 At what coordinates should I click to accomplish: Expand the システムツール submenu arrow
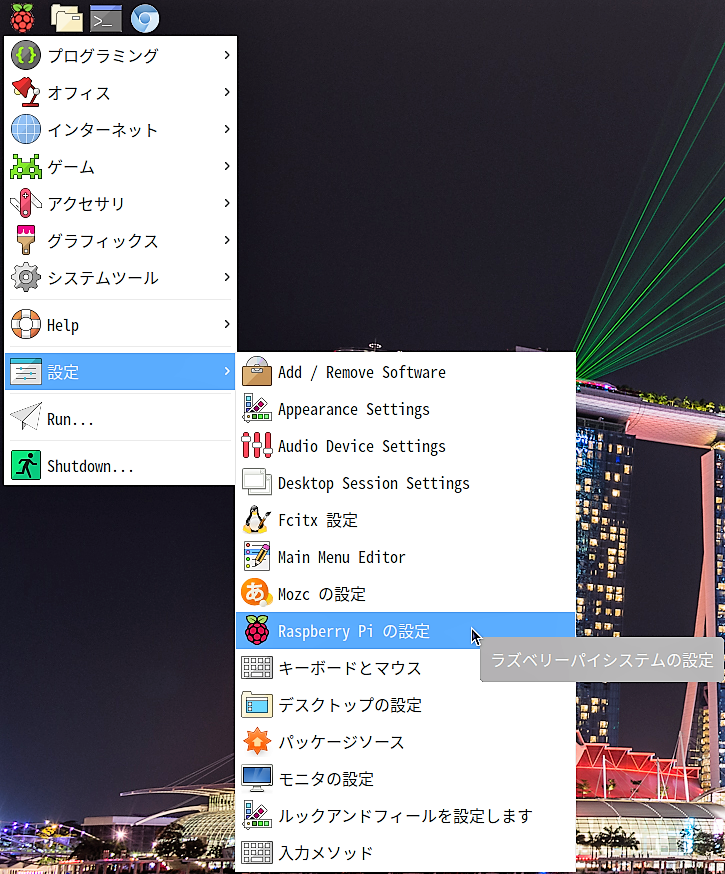click(226, 276)
